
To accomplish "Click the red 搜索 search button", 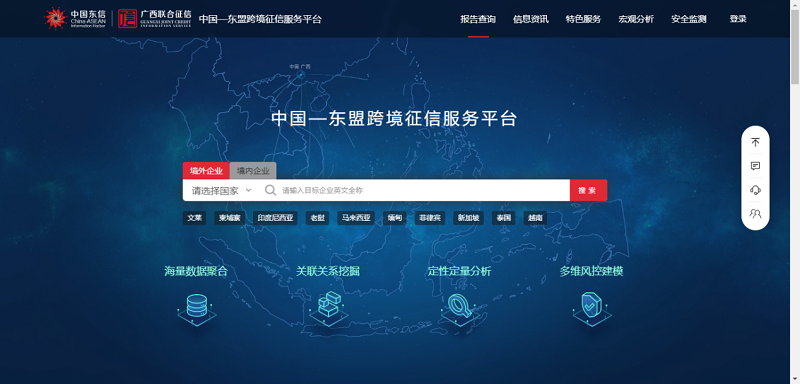I will click(x=588, y=190).
